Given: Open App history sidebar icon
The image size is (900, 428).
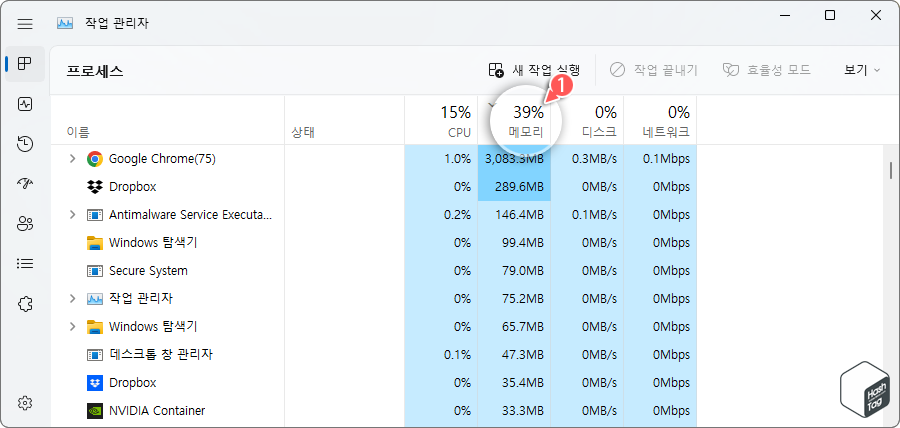Looking at the screenshot, I should (25, 144).
